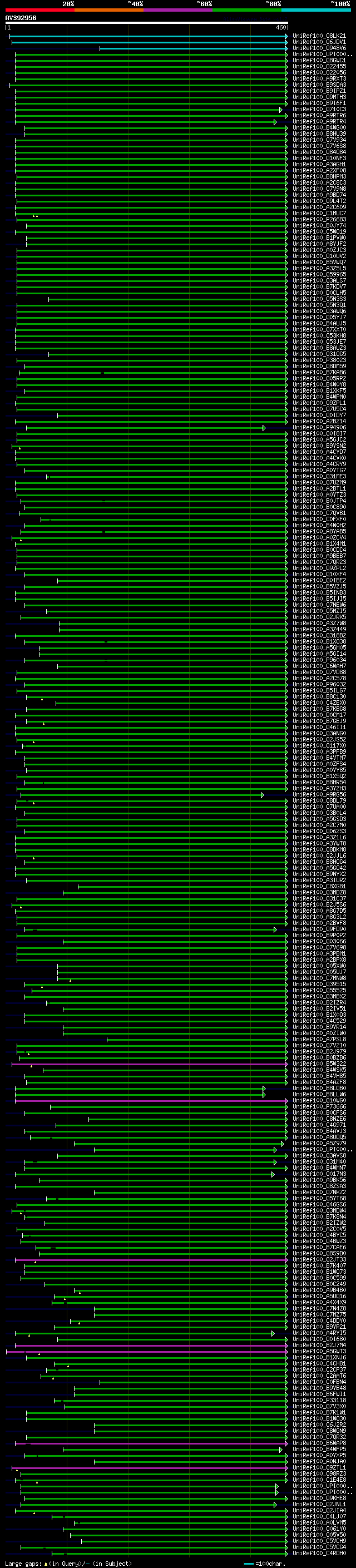Viewport: 356px width, 1568px height.
Task: Select hit label UniRef100_B2J5S6
Action: coord(319,905)
